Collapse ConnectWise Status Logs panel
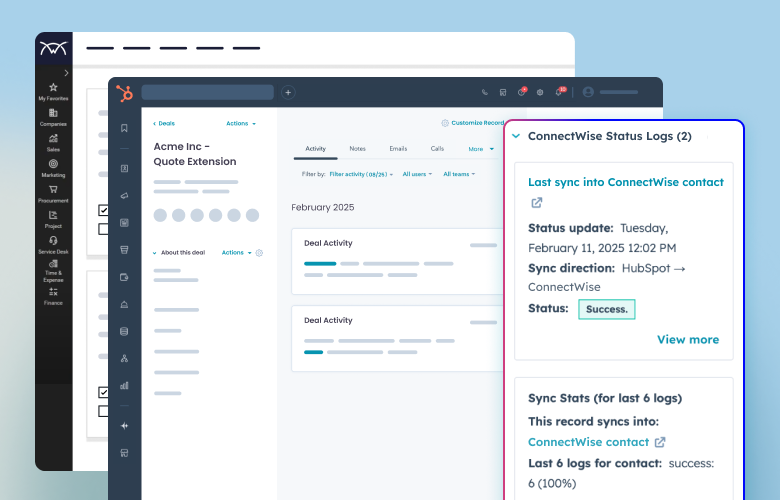780x500 pixels. tap(516, 136)
